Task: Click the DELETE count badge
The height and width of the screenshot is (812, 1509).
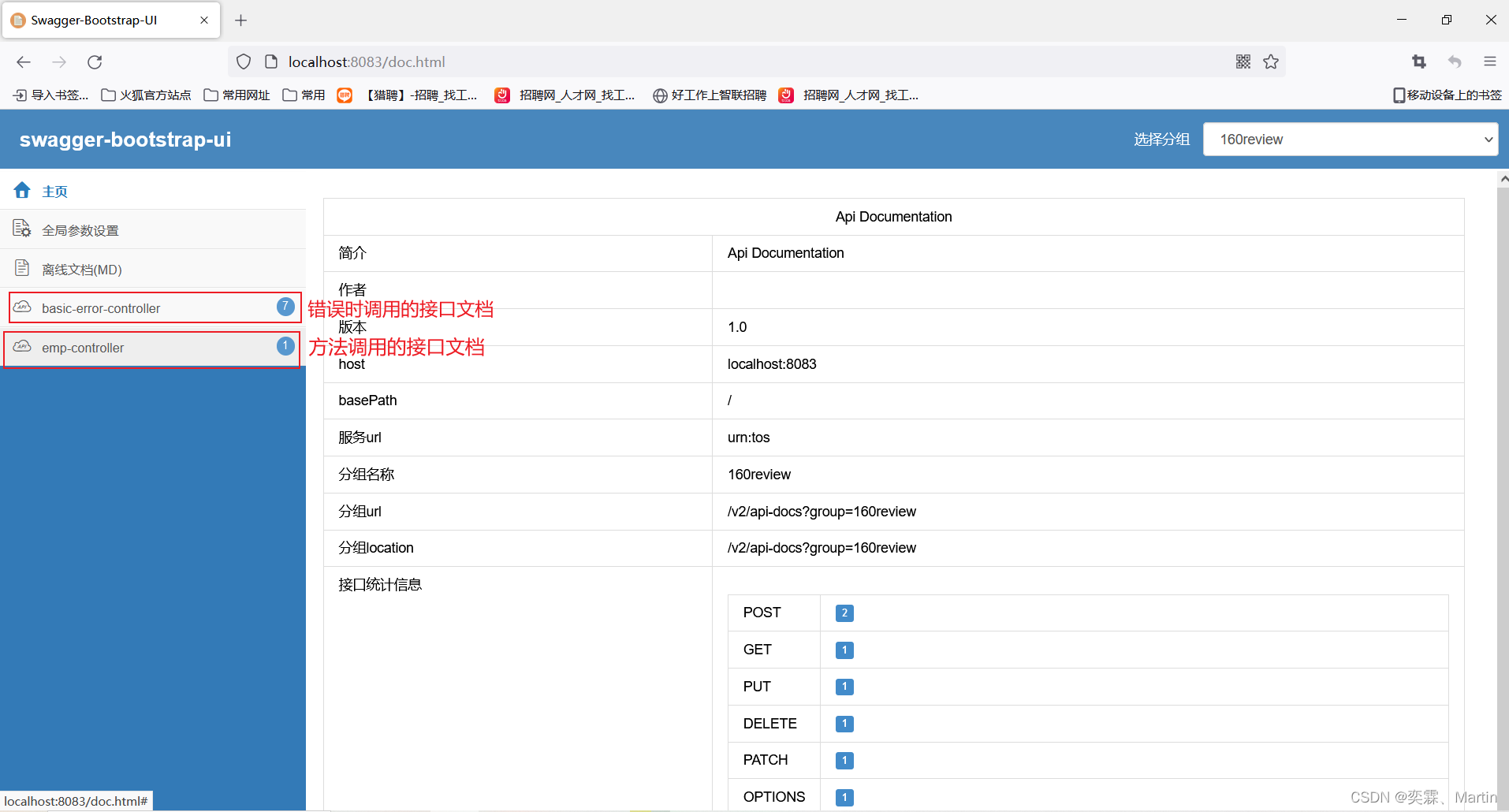Action: tap(844, 724)
